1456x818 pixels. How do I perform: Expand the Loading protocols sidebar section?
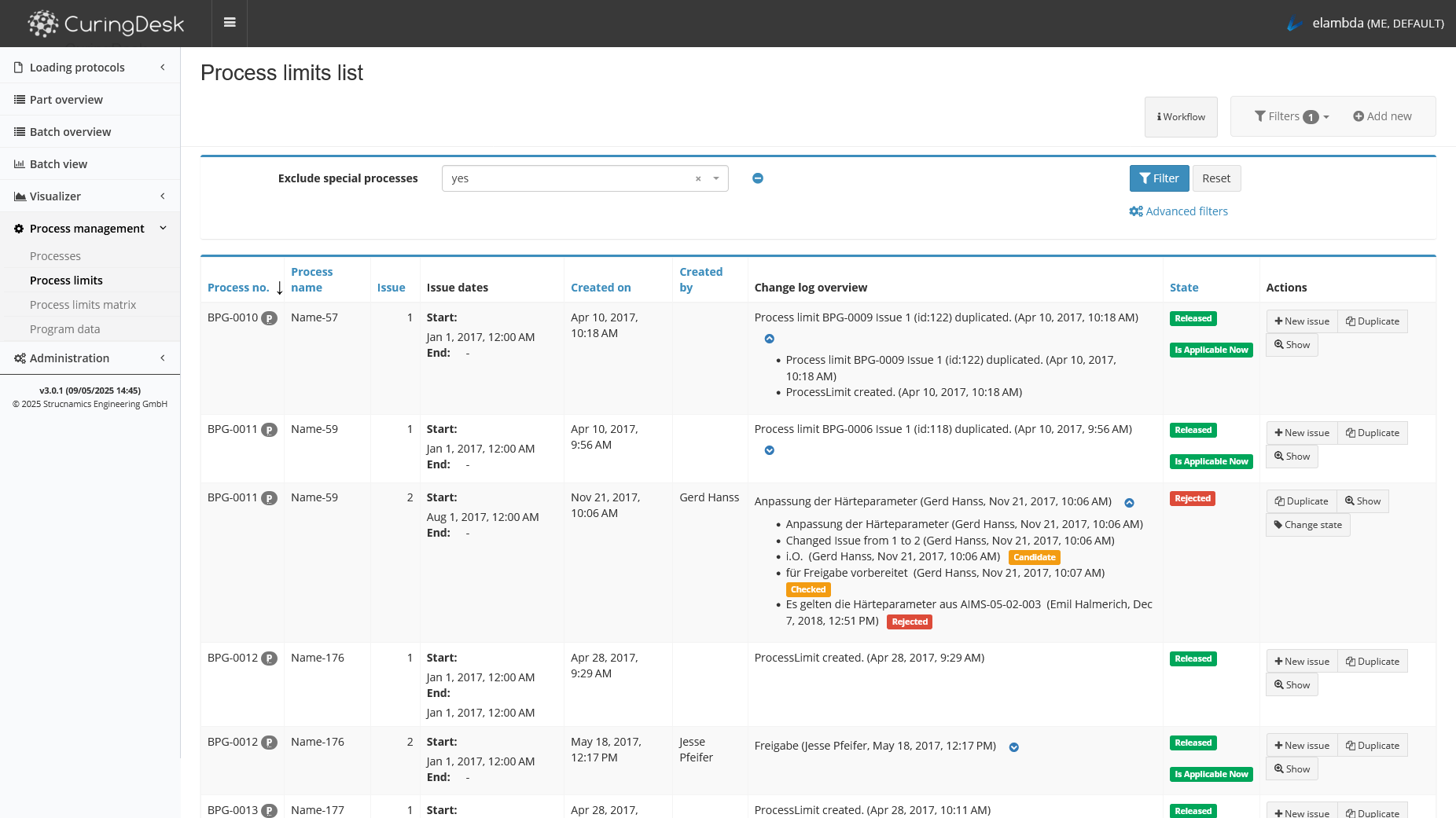coord(90,68)
